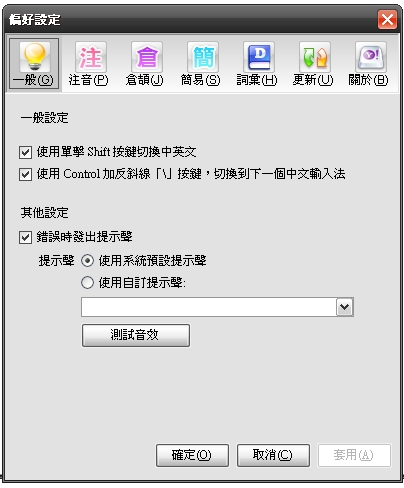Open the 詞彙 dictionary icon
The height and width of the screenshot is (488, 404).
(259, 57)
